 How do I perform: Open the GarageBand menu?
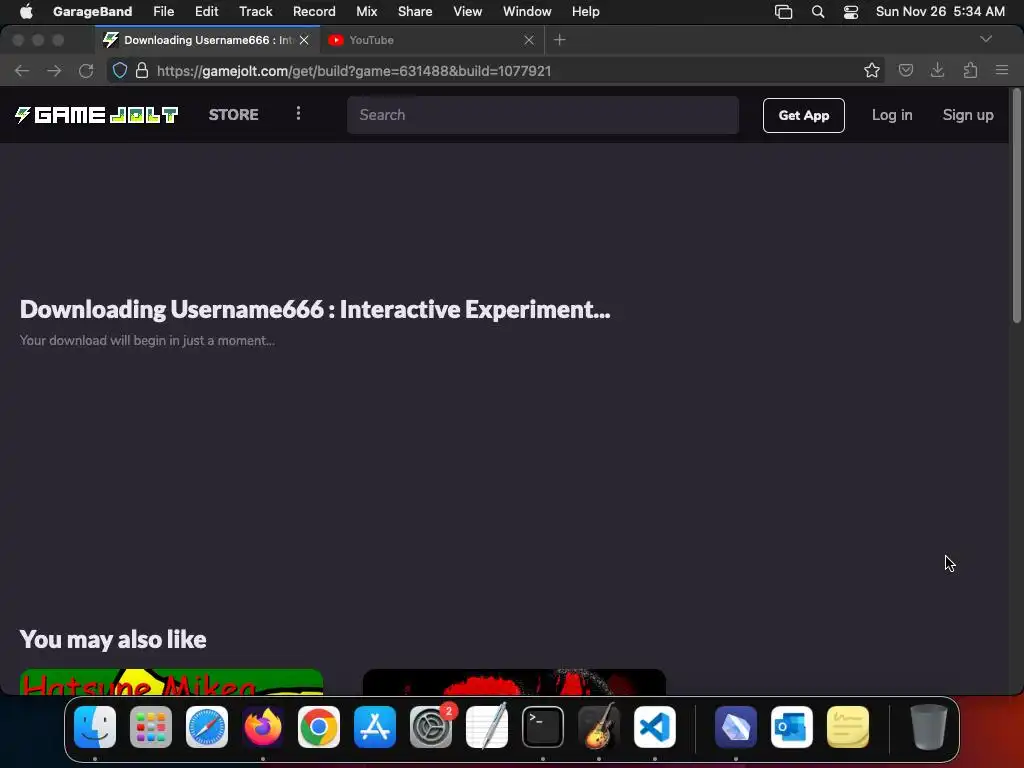click(x=92, y=11)
